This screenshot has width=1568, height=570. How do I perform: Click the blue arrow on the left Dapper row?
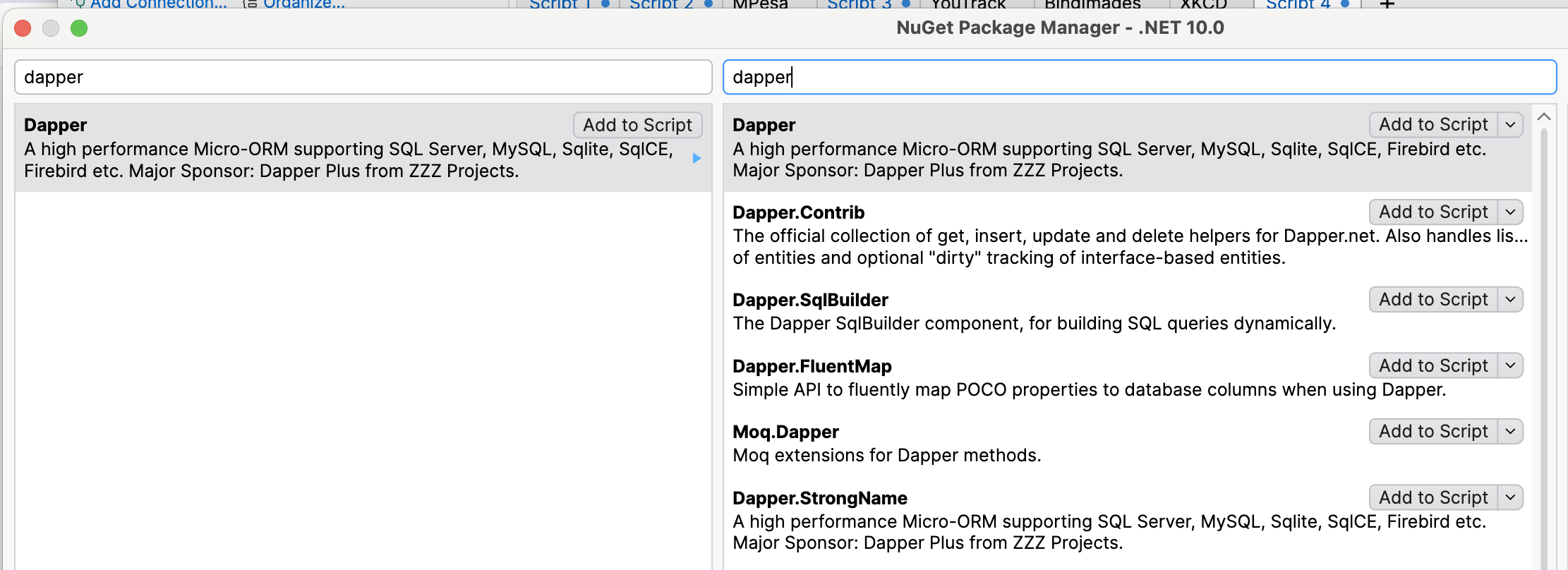click(x=696, y=159)
